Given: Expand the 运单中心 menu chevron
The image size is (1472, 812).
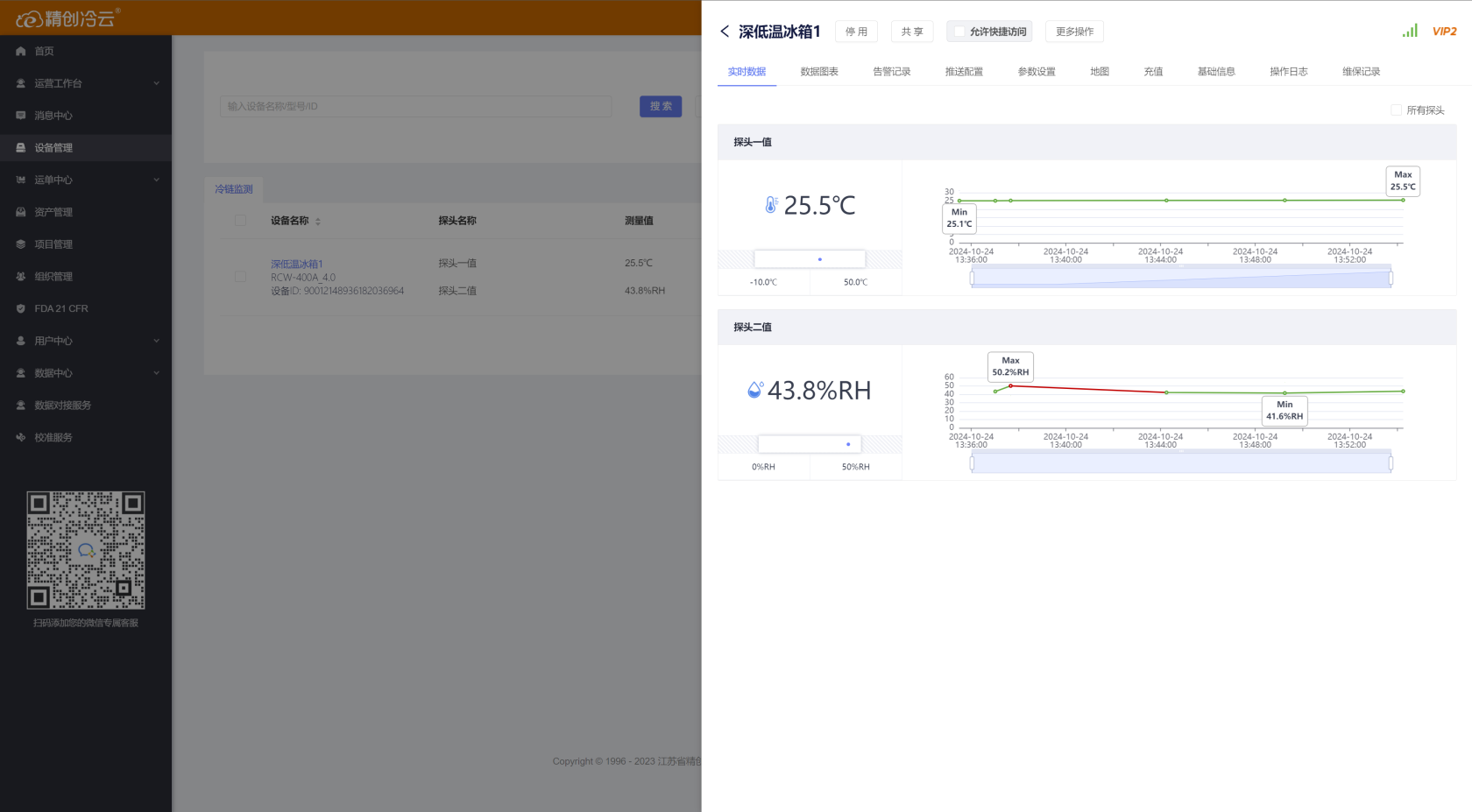Looking at the screenshot, I should (157, 180).
